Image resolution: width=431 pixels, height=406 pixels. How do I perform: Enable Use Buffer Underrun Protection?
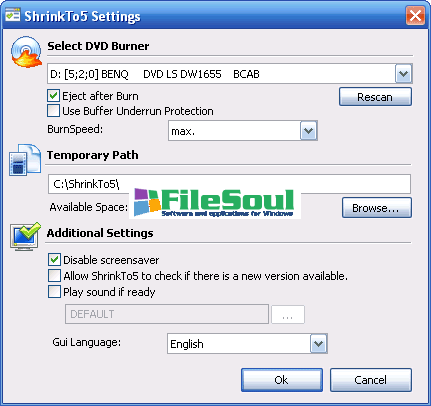pos(53,111)
